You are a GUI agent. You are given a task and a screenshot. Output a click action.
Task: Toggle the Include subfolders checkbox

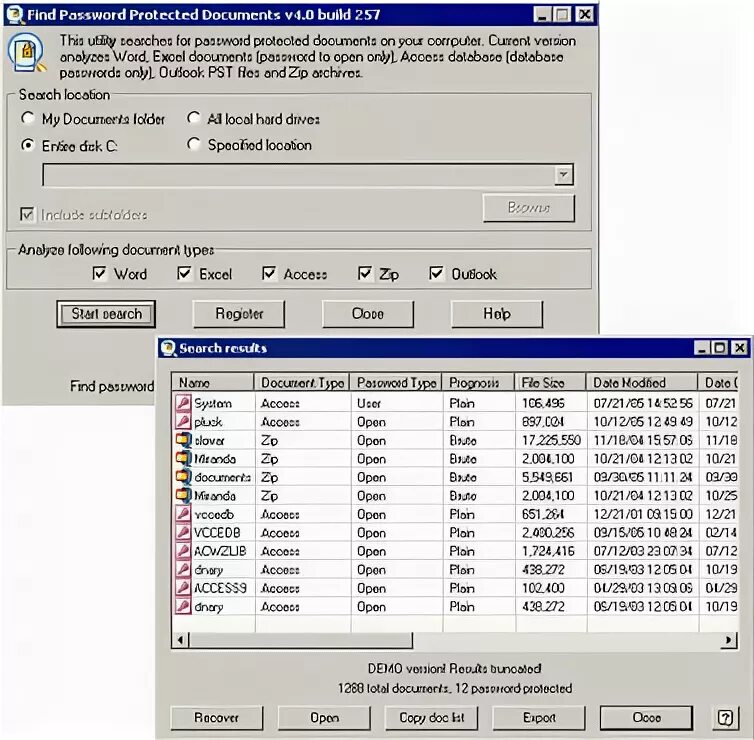27,214
